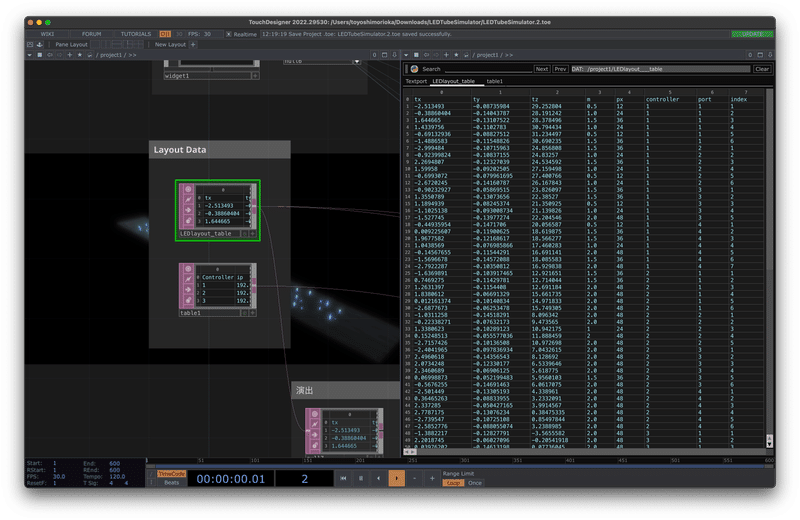Toggle bypass flag on table1 node
800x520 pixels.
pyautogui.click(x=188, y=290)
